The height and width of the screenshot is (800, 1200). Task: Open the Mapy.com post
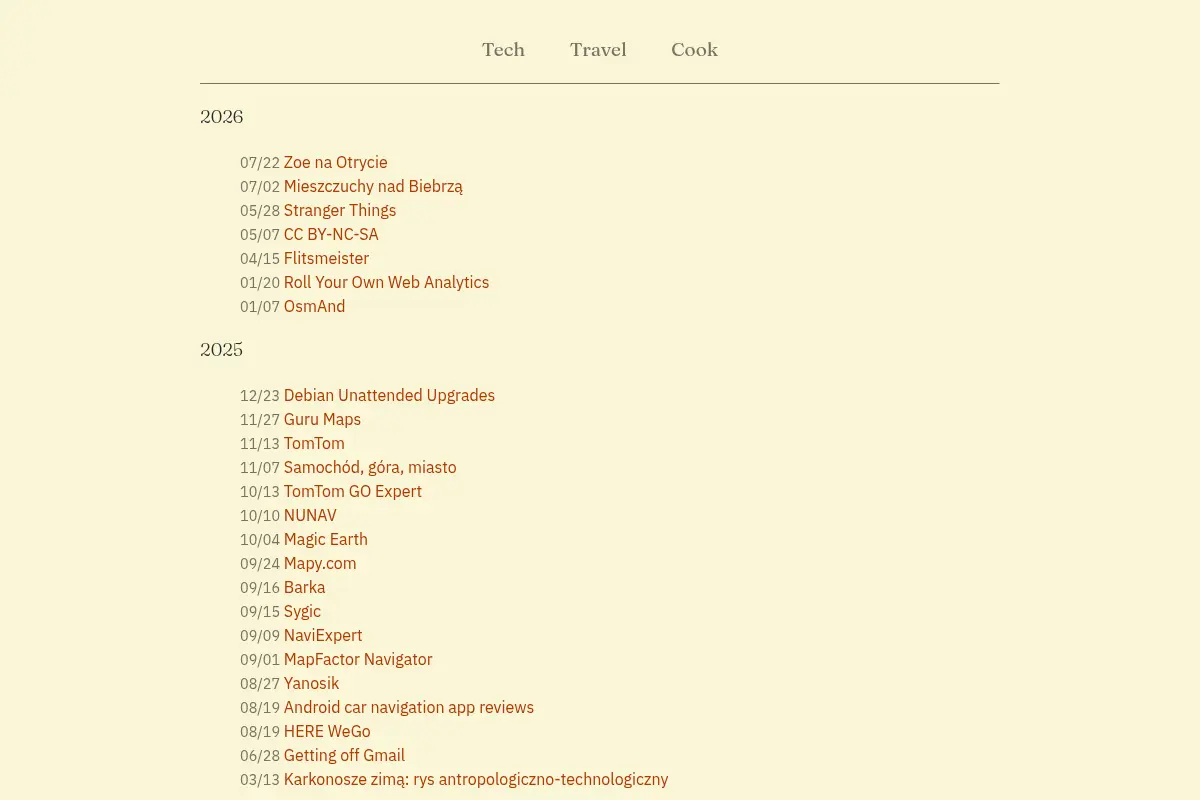(x=320, y=564)
